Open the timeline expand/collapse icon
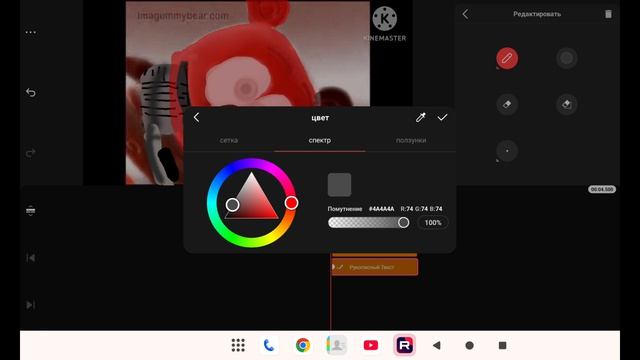This screenshot has width=640, height=360. point(31,210)
